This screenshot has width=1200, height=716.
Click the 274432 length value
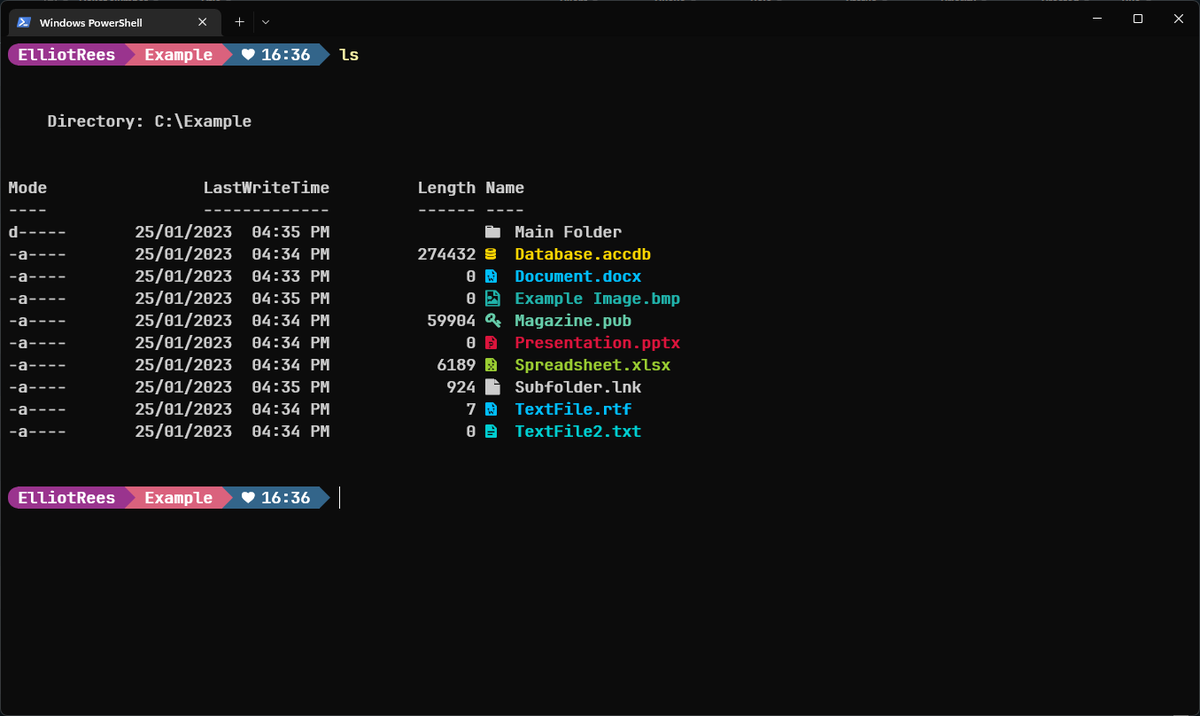pyautogui.click(x=447, y=254)
